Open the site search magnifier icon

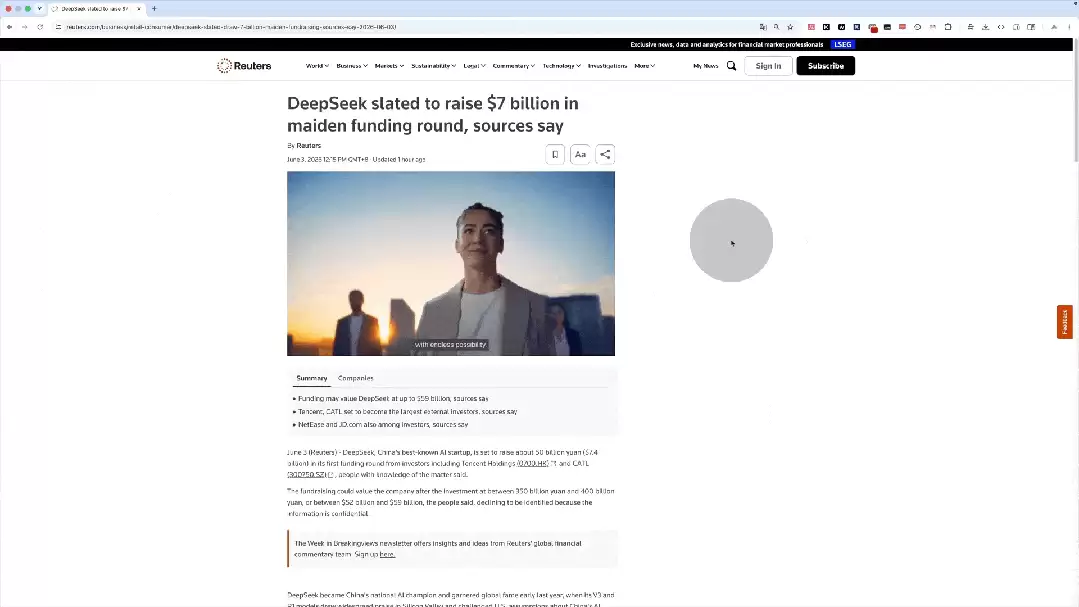(731, 66)
